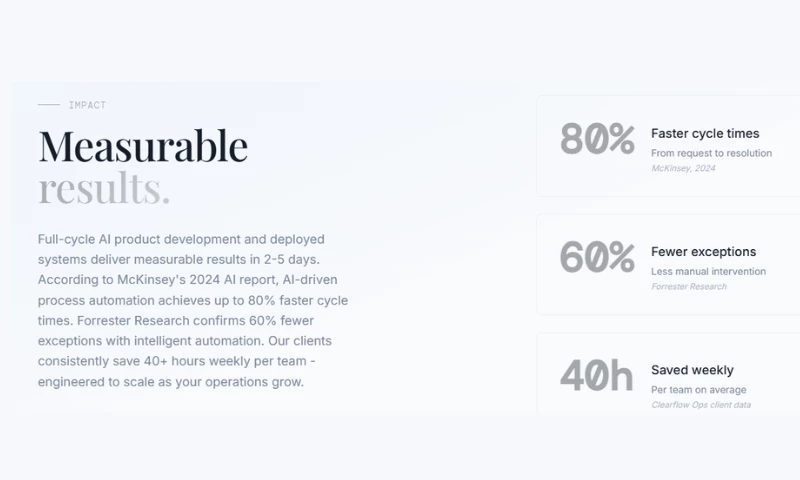
Task: Select the 'Faster cycle times' title
Action: [x=705, y=133]
